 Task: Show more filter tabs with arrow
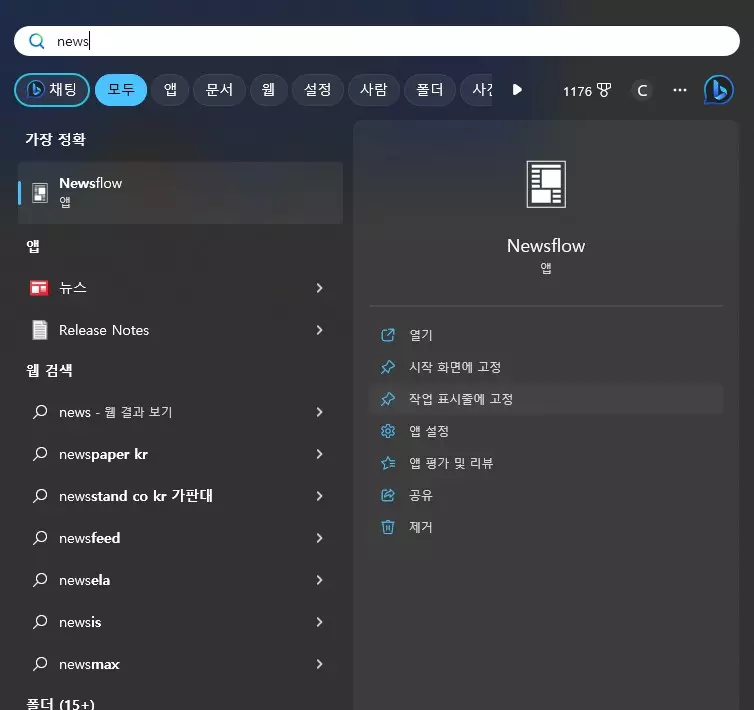tap(517, 89)
